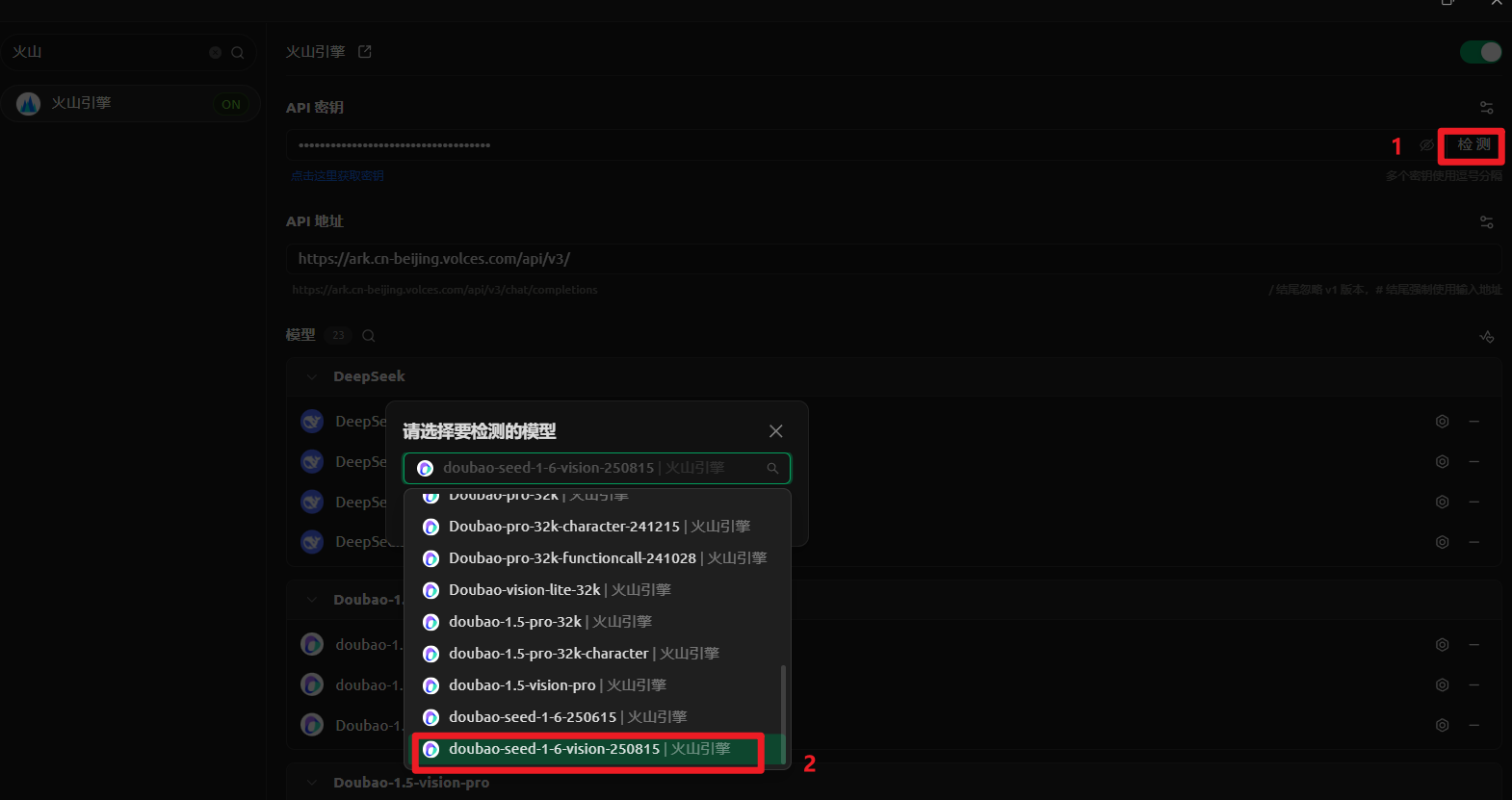Click the API key settings icon
Viewport: 1512px width, 800px height.
(1486, 108)
